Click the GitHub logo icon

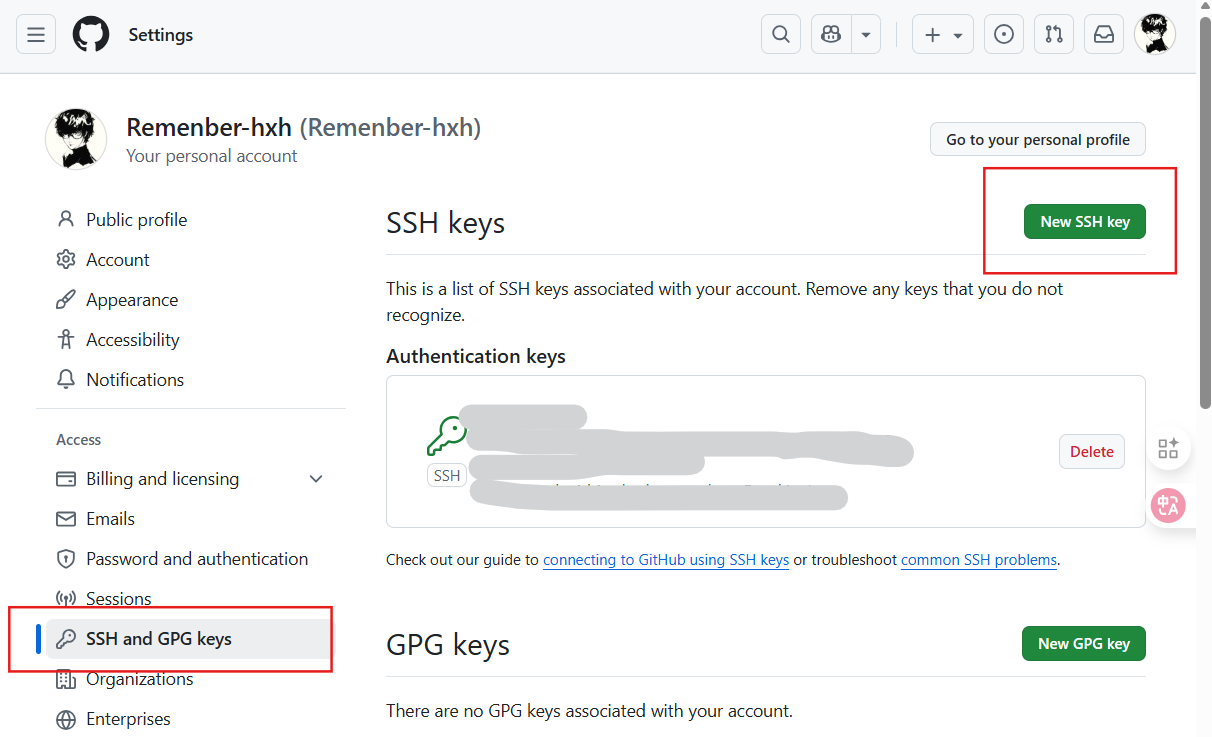90,34
